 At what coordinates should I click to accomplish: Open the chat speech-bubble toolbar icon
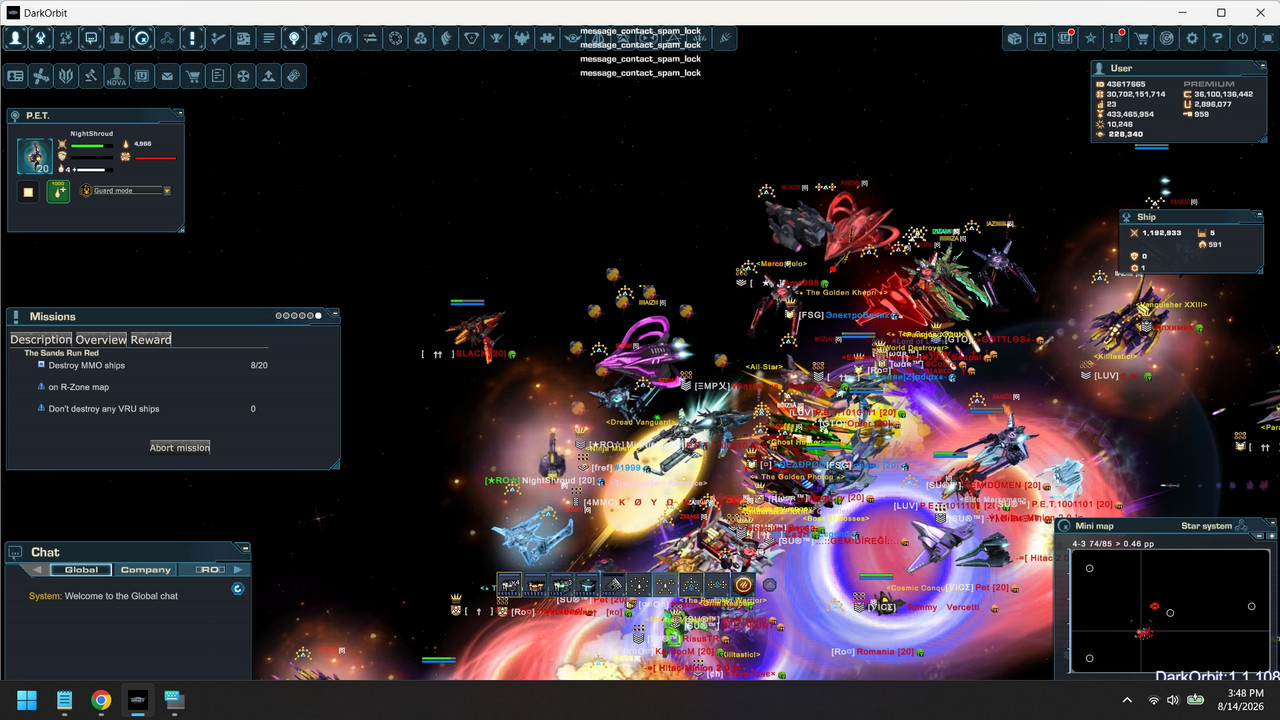pyautogui.click(x=91, y=39)
